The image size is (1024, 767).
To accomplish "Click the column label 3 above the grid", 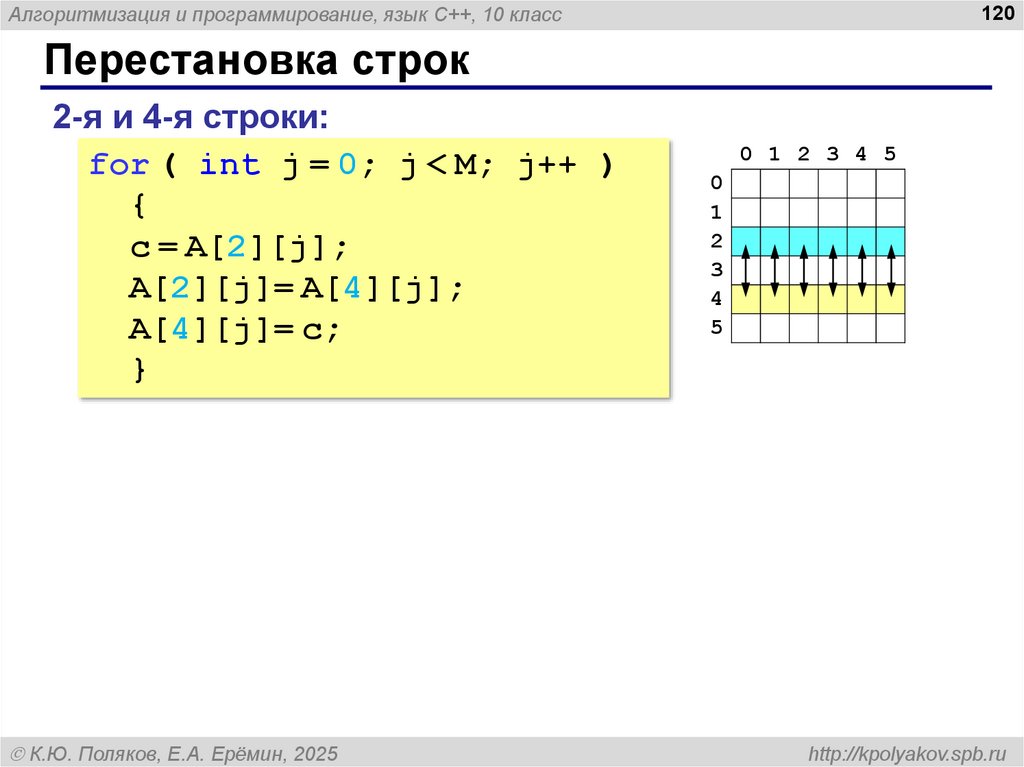I will coord(832,154).
